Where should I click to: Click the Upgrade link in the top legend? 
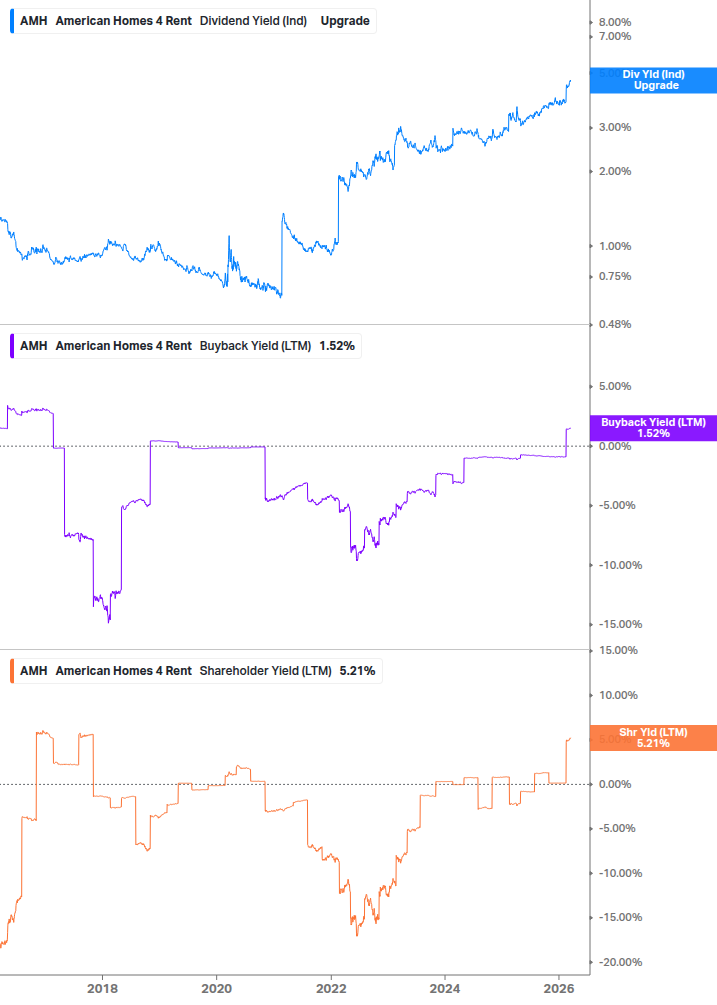(344, 19)
